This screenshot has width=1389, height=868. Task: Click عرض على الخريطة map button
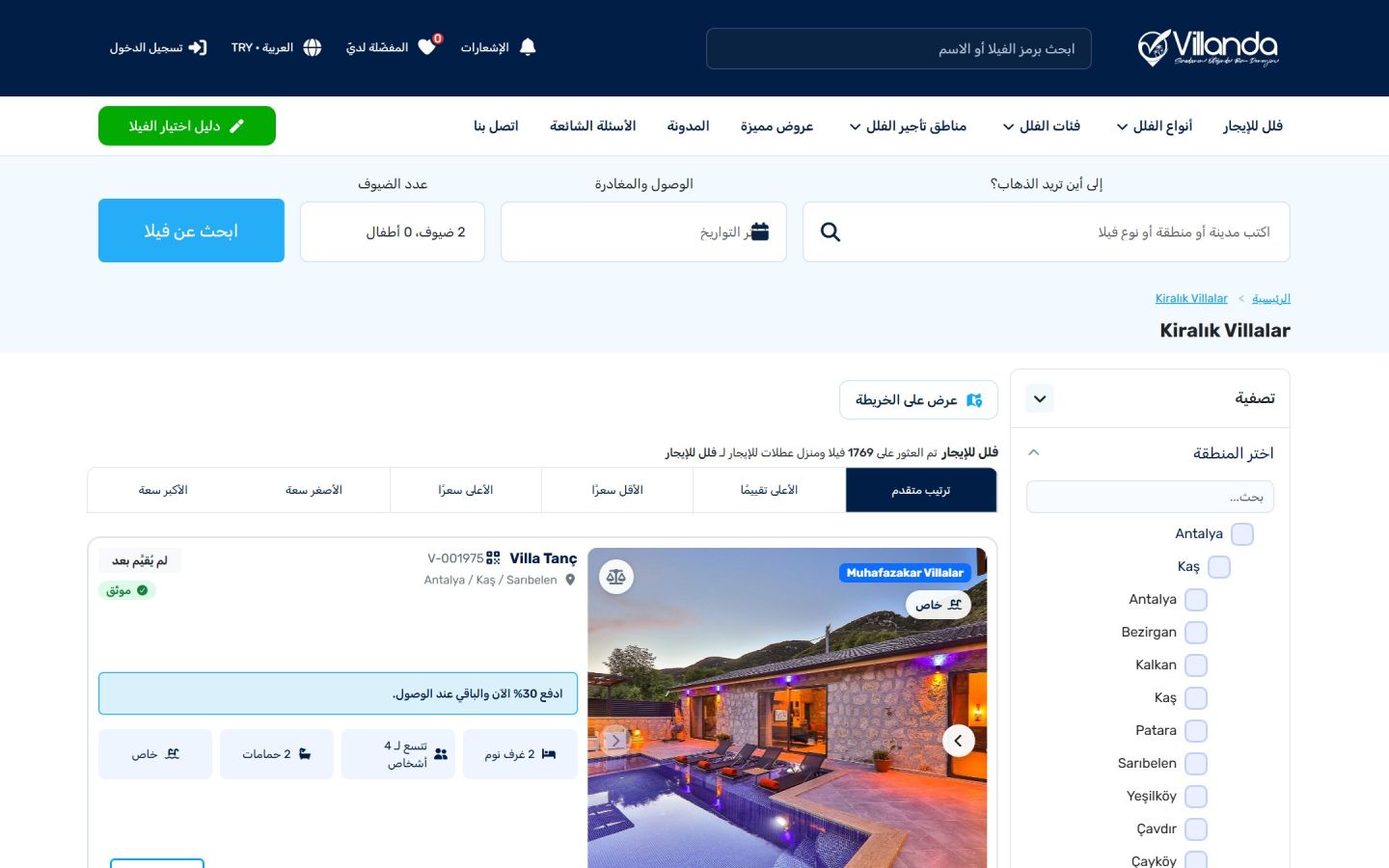(918, 400)
